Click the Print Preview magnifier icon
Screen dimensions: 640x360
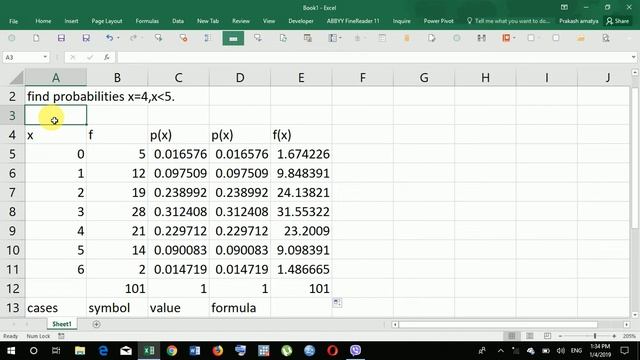click(606, 38)
